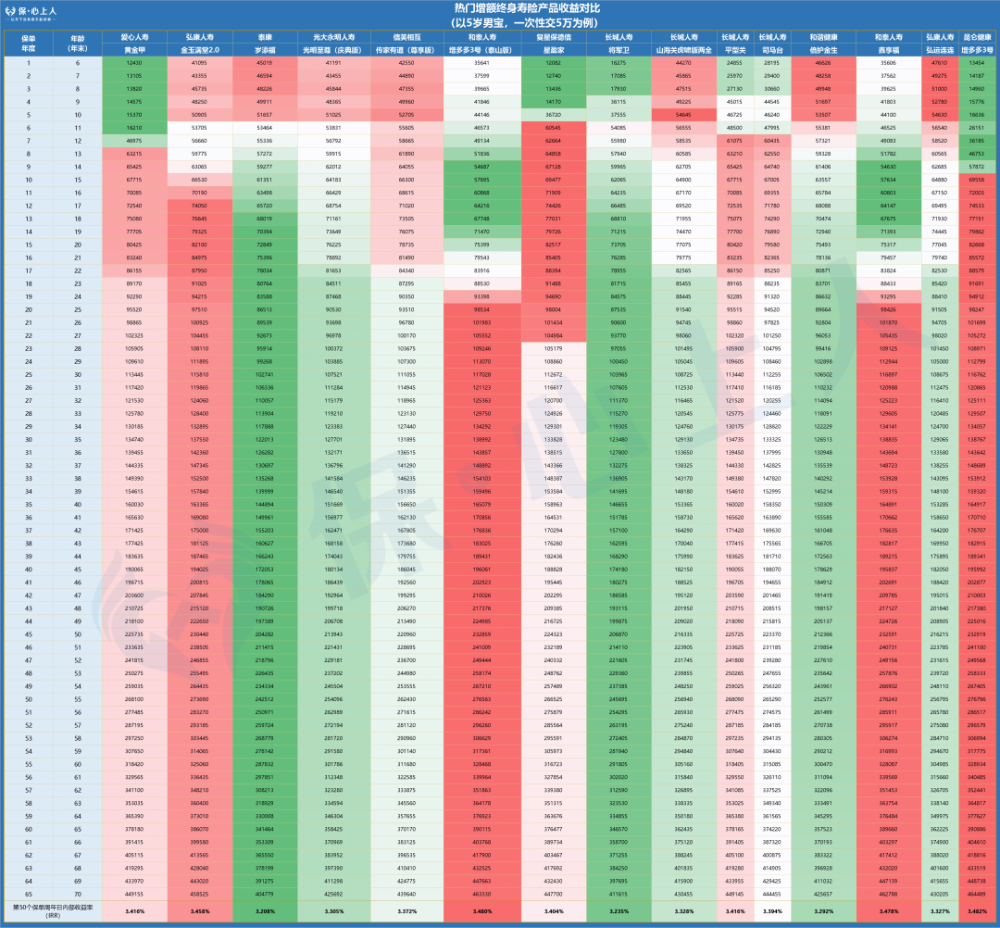Screen dimensions: 1000x928
Task: Click value 45019 in the 岁添福 column
Action: (x=264, y=63)
